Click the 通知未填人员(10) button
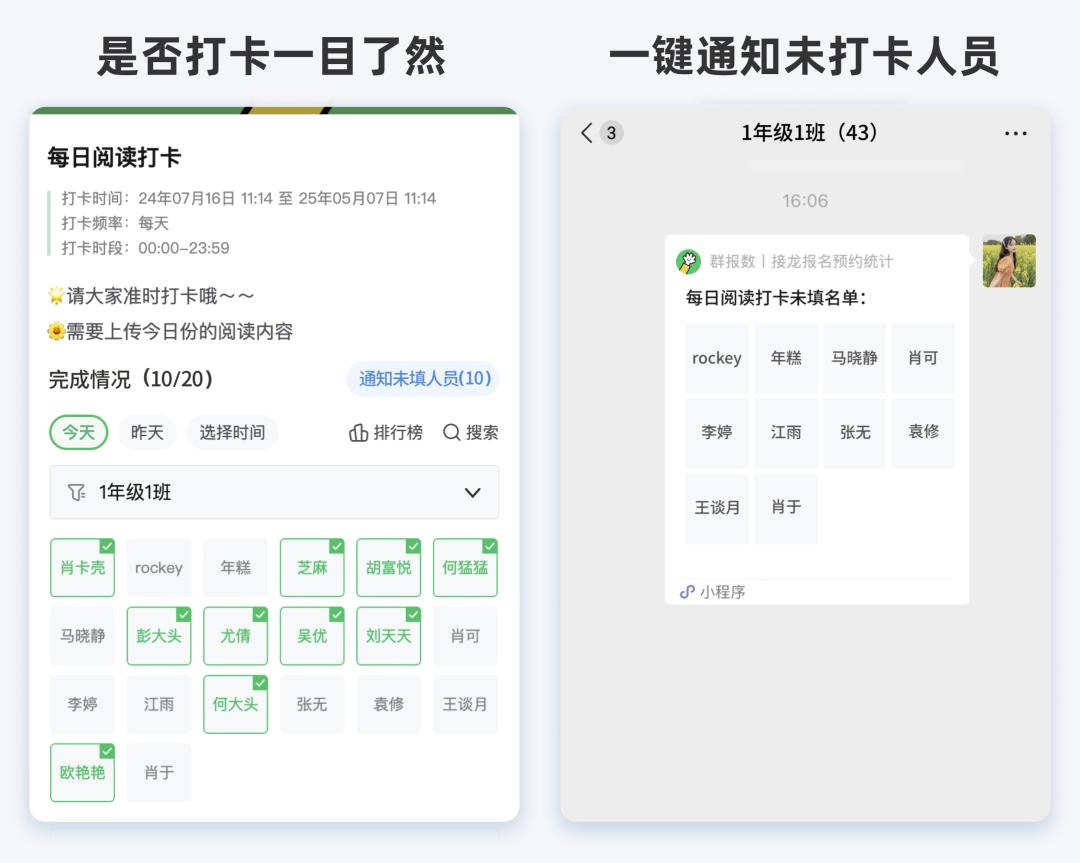This screenshot has width=1080, height=863. (422, 380)
